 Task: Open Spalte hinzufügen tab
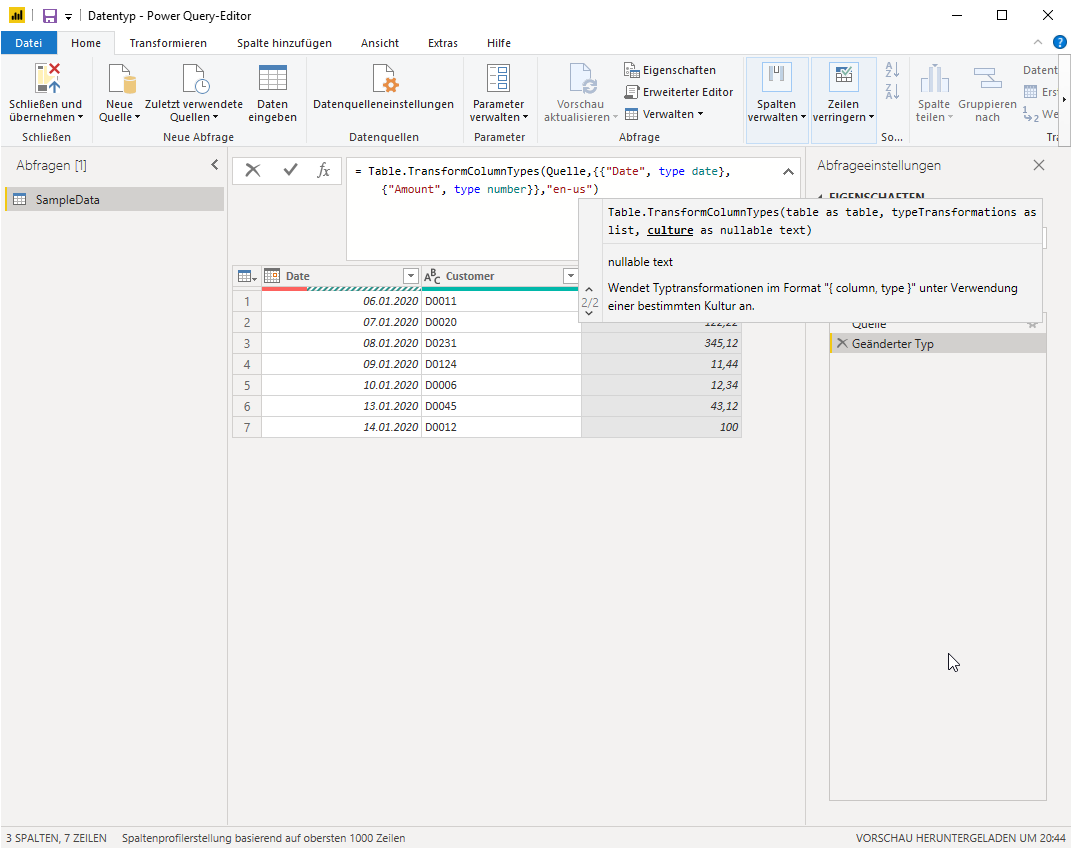pos(284,42)
